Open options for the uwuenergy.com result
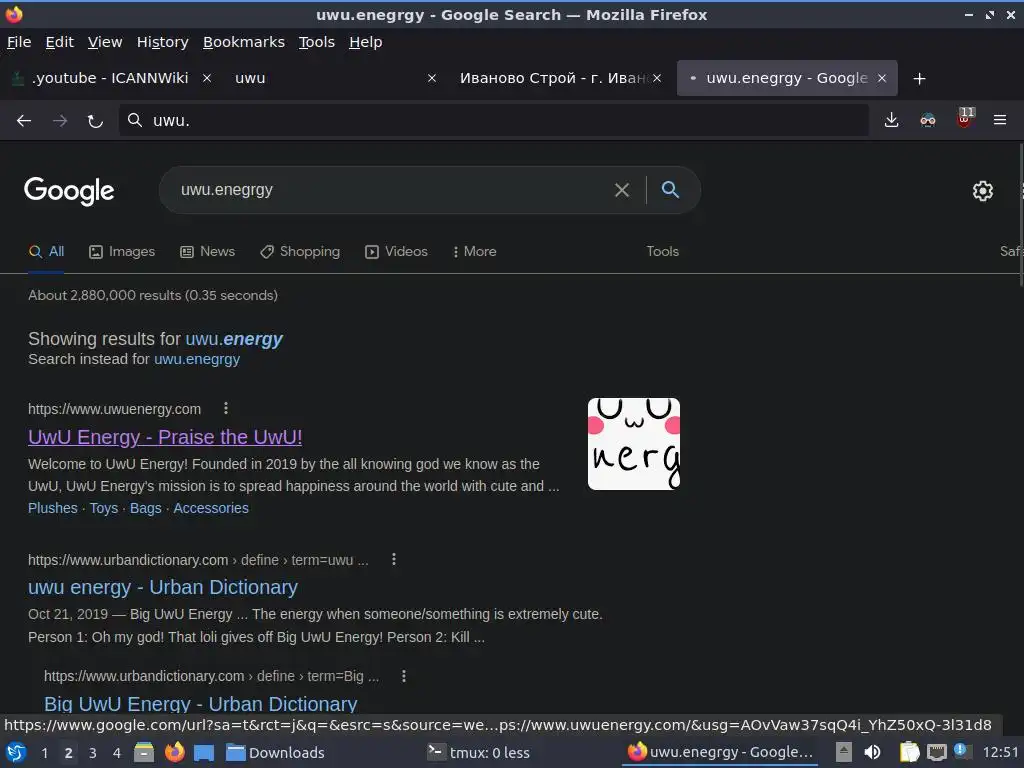Screen dimensions: 1024x768 click(226, 409)
